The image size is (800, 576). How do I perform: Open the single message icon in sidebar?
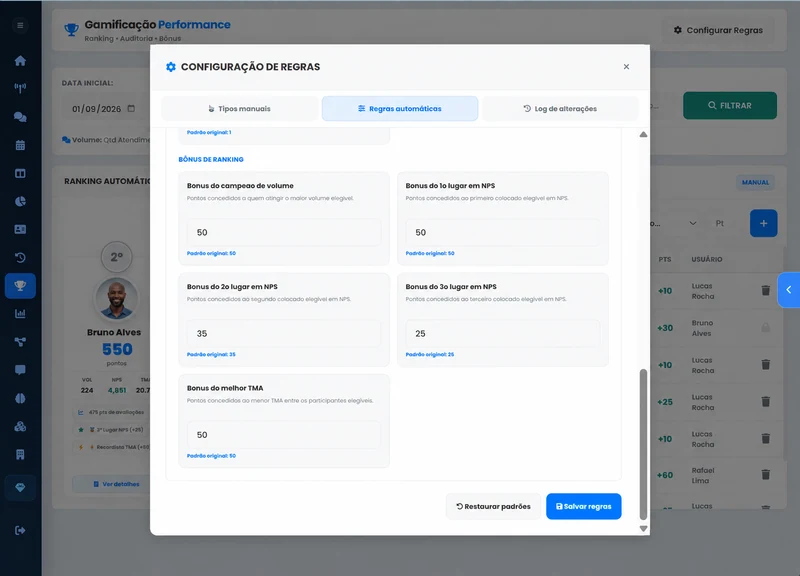tap(20, 370)
